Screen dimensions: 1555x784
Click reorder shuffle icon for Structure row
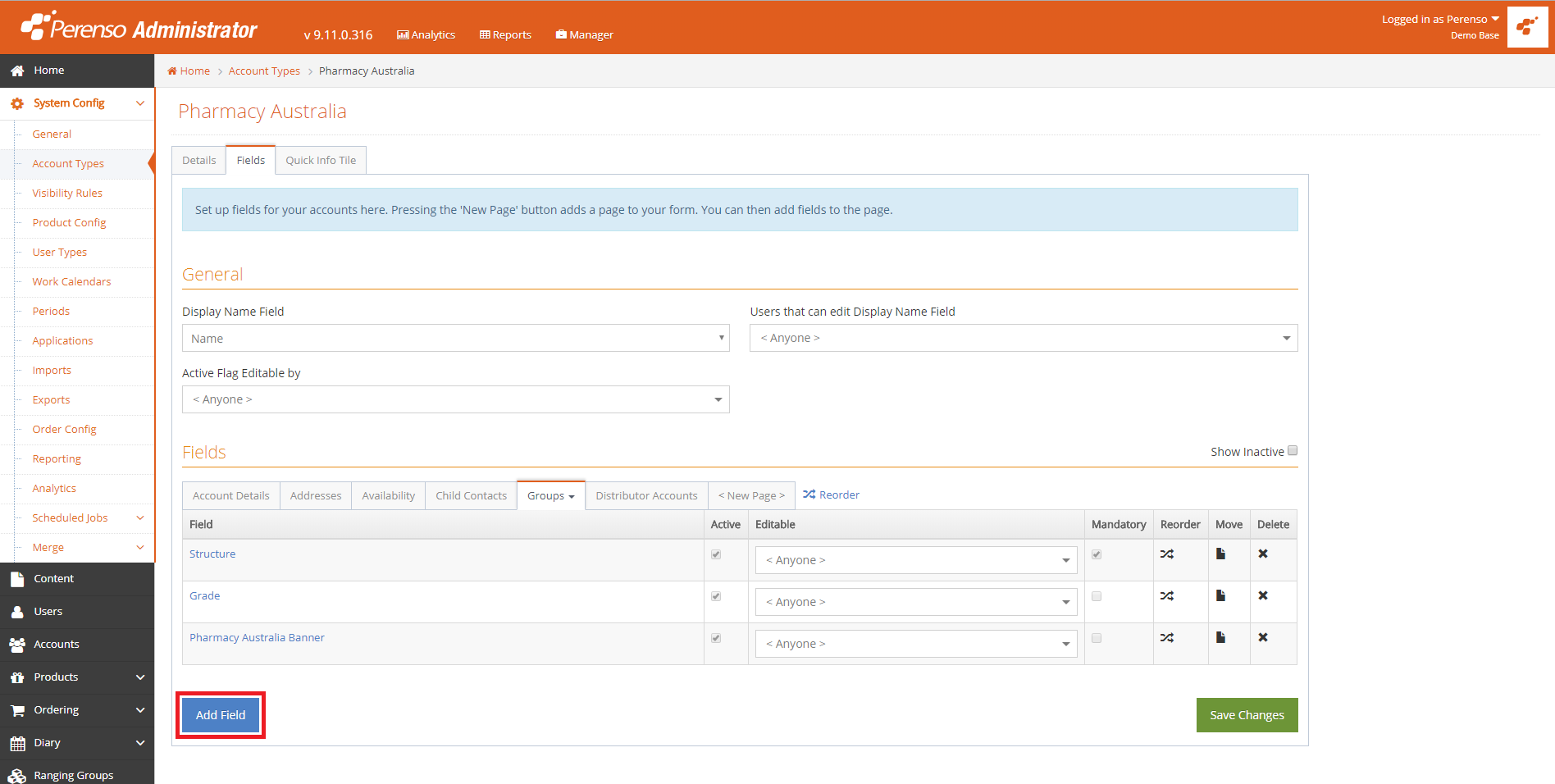point(1167,554)
